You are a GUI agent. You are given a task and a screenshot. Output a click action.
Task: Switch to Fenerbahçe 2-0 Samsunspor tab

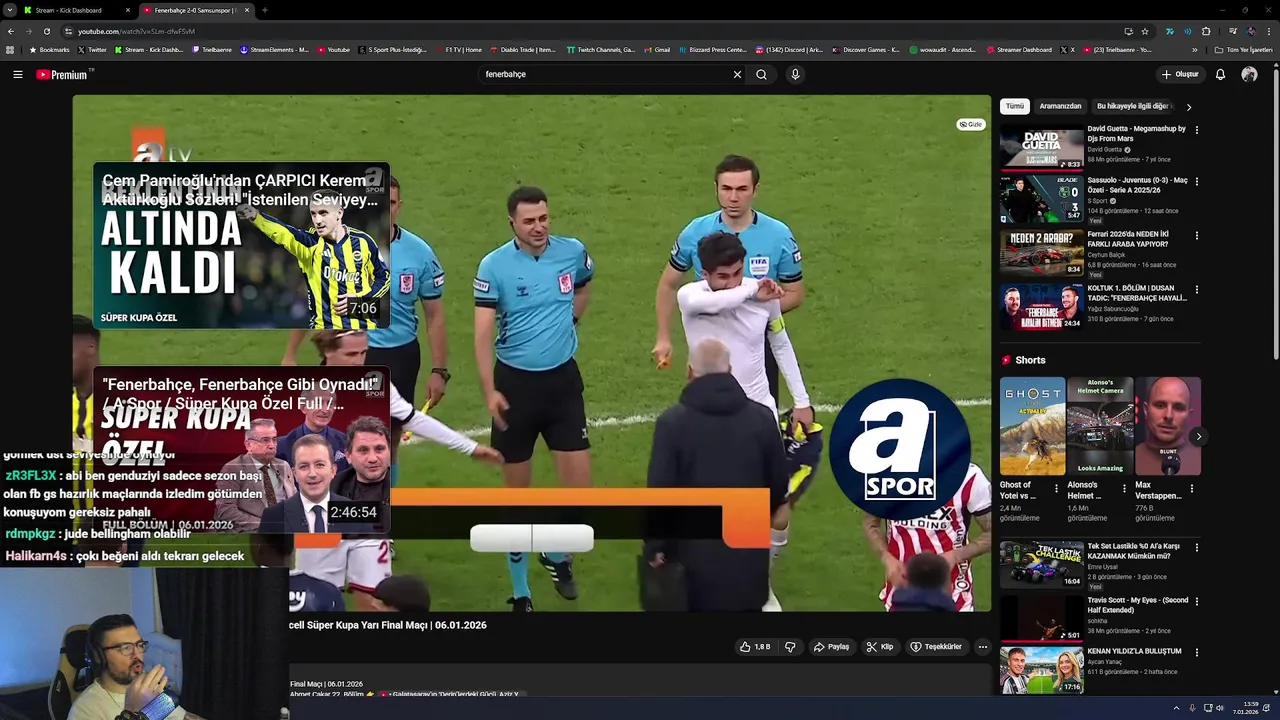196,10
